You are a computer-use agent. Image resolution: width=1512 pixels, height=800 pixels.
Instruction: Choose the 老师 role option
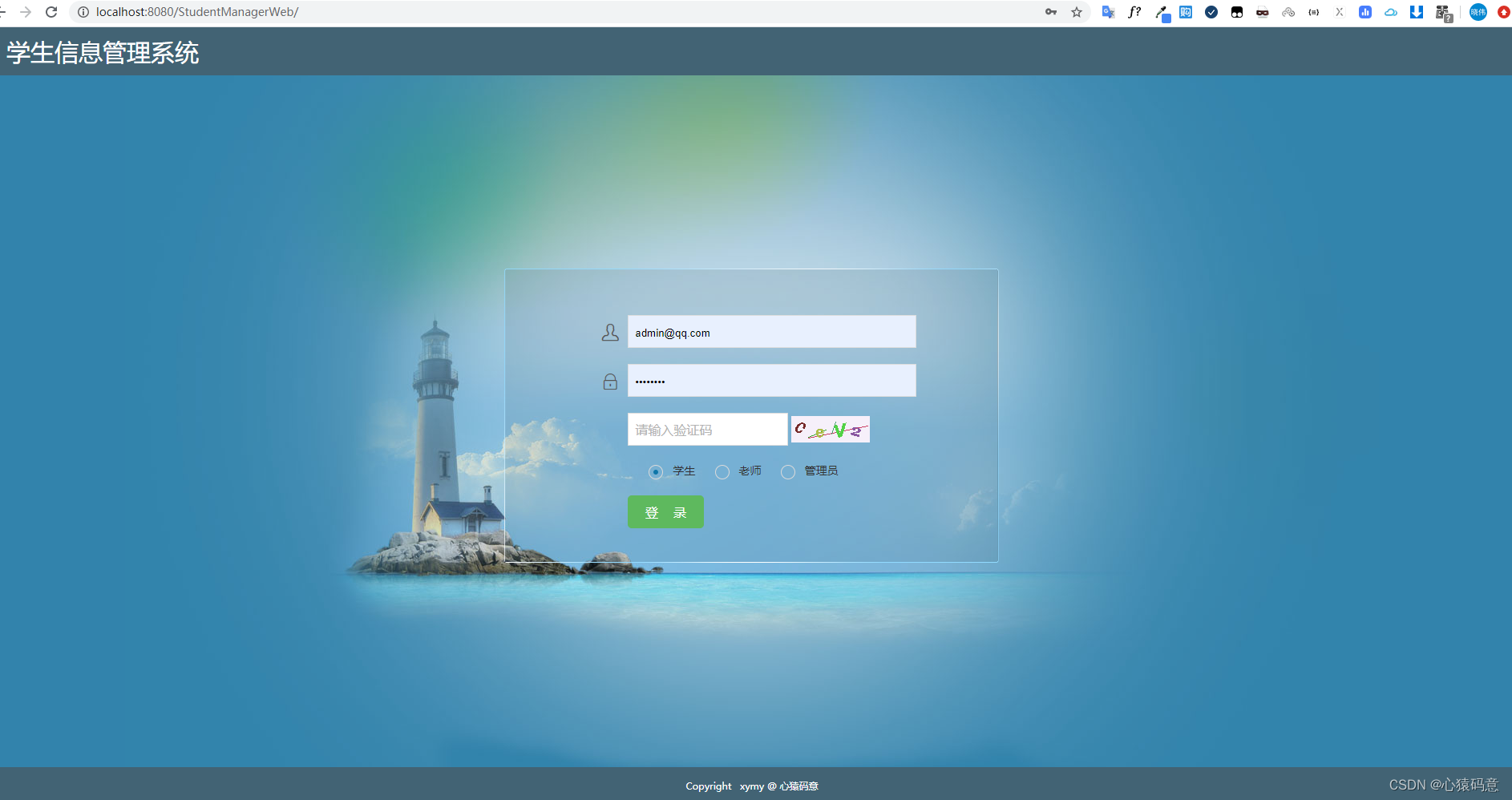tap(722, 472)
